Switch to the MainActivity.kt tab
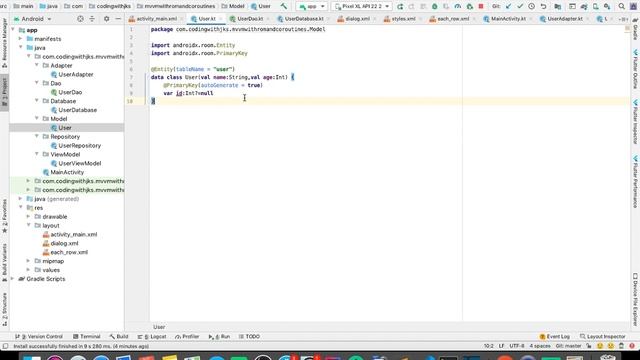Viewport: 640px width, 360px height. [x=508, y=19]
